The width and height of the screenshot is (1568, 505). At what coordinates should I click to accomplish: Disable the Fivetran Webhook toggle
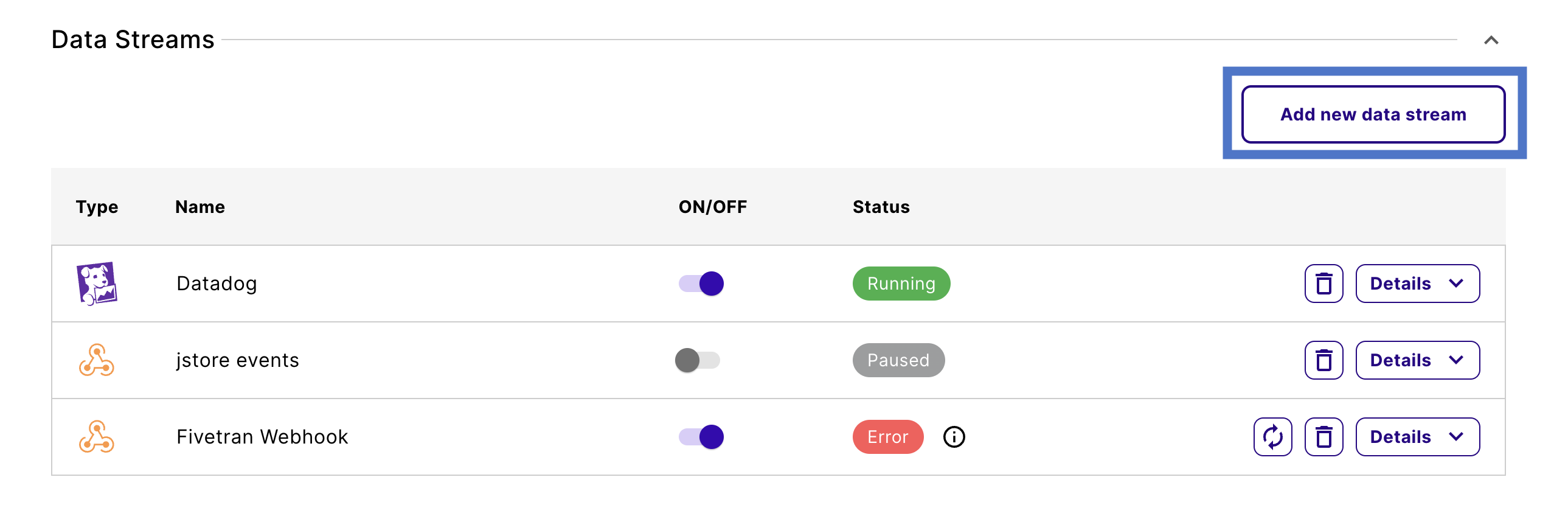pos(701,437)
